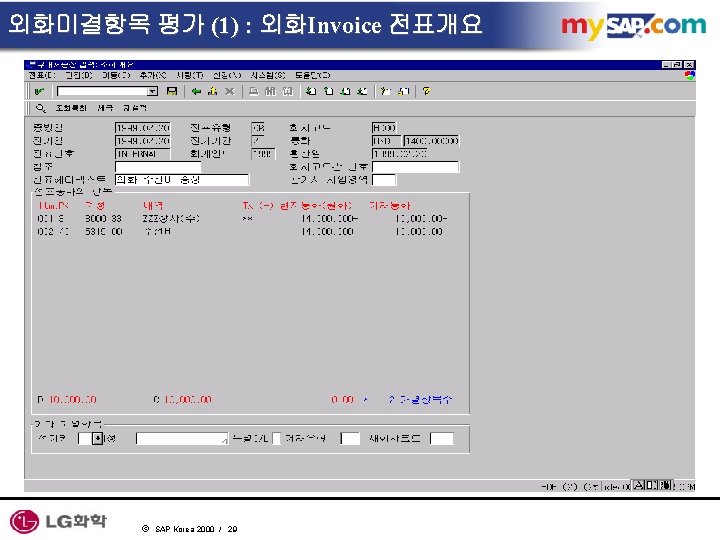Viewport: 720px width, 540px height.
Task: Click the Create Session toolbar icon
Action: click(386, 91)
